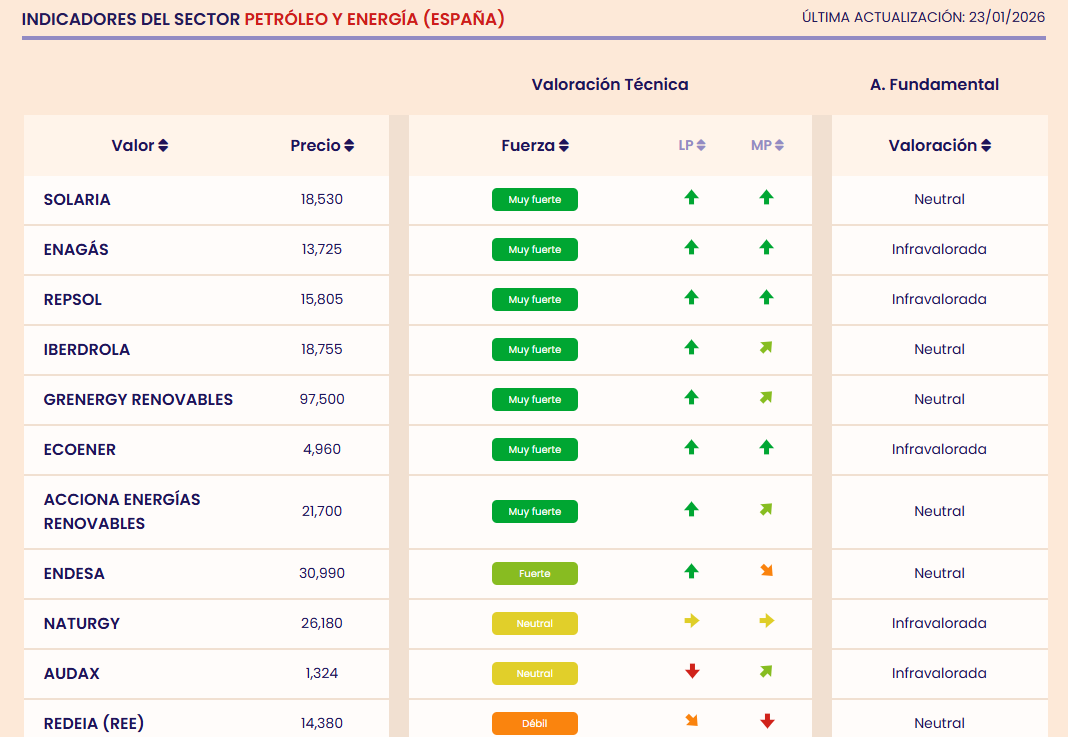Open REDEIA (REE) stock page
The width and height of the screenshot is (1068, 737).
94,723
